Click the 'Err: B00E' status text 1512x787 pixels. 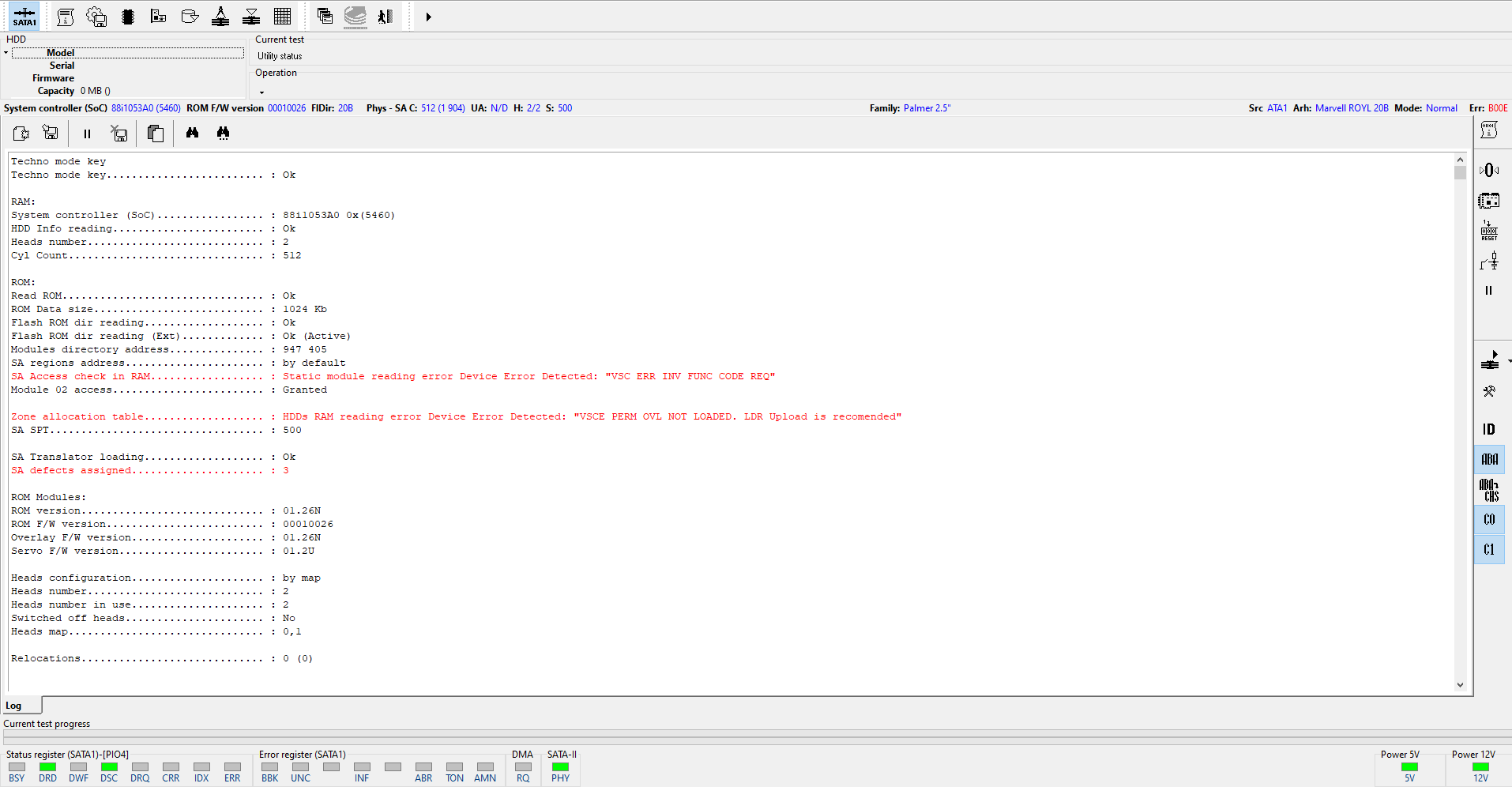coord(1488,108)
